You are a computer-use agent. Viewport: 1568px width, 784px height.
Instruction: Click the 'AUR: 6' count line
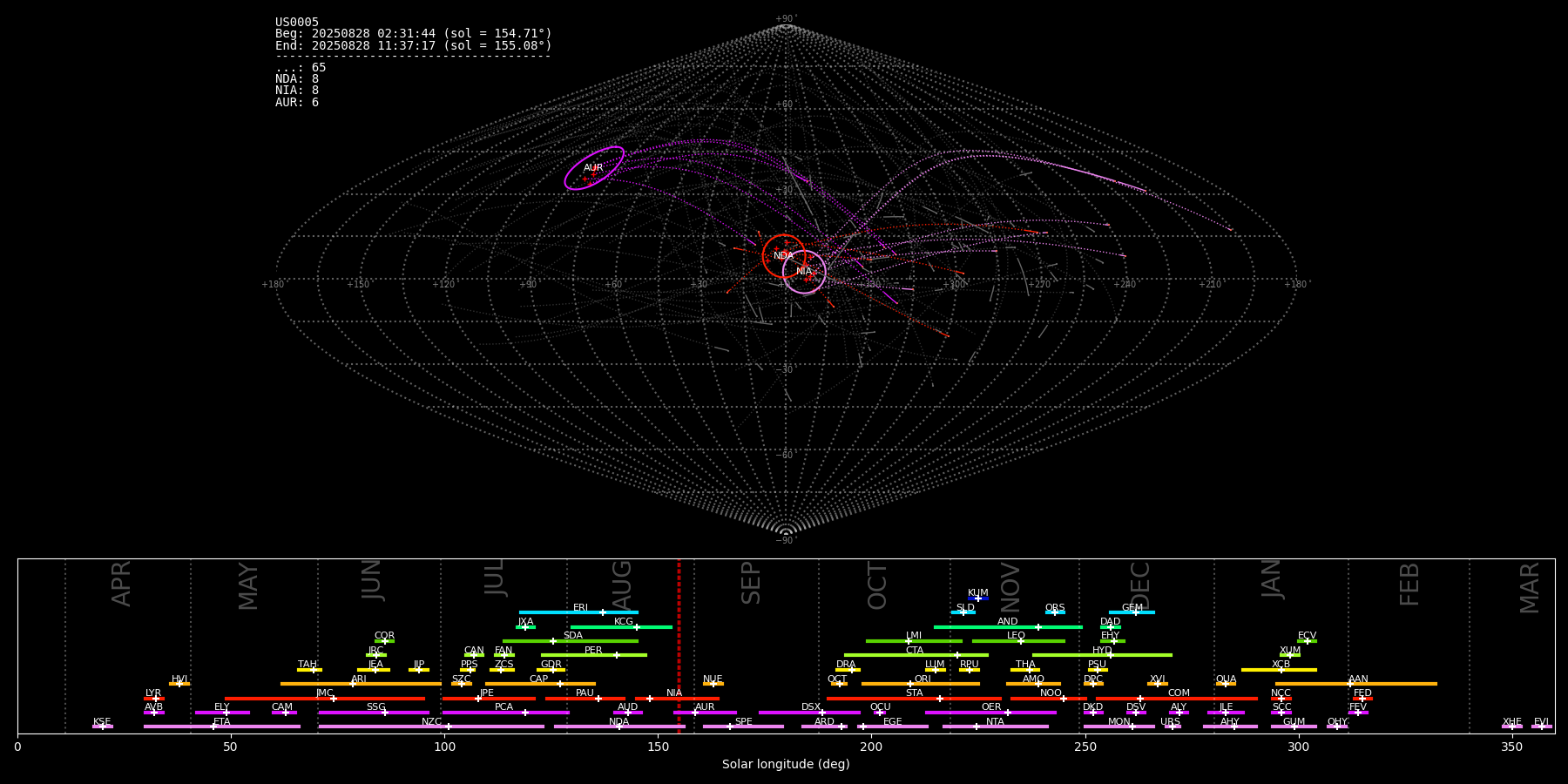(297, 103)
